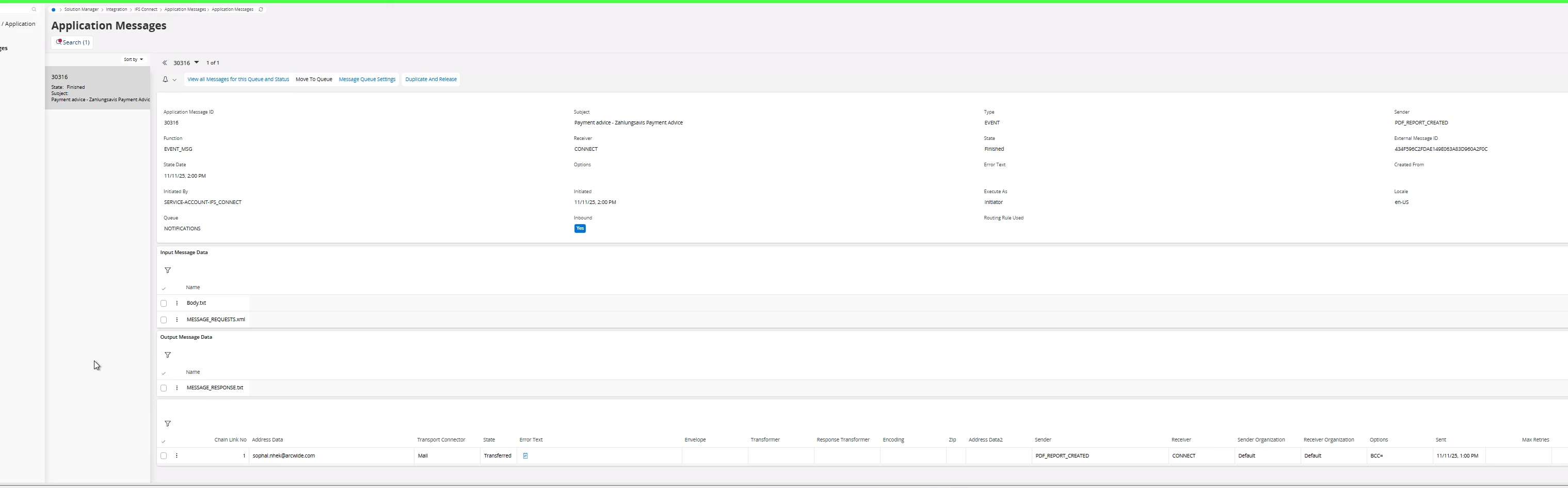Toggle the Inbound Yes switch
1568x488 pixels.
click(580, 228)
